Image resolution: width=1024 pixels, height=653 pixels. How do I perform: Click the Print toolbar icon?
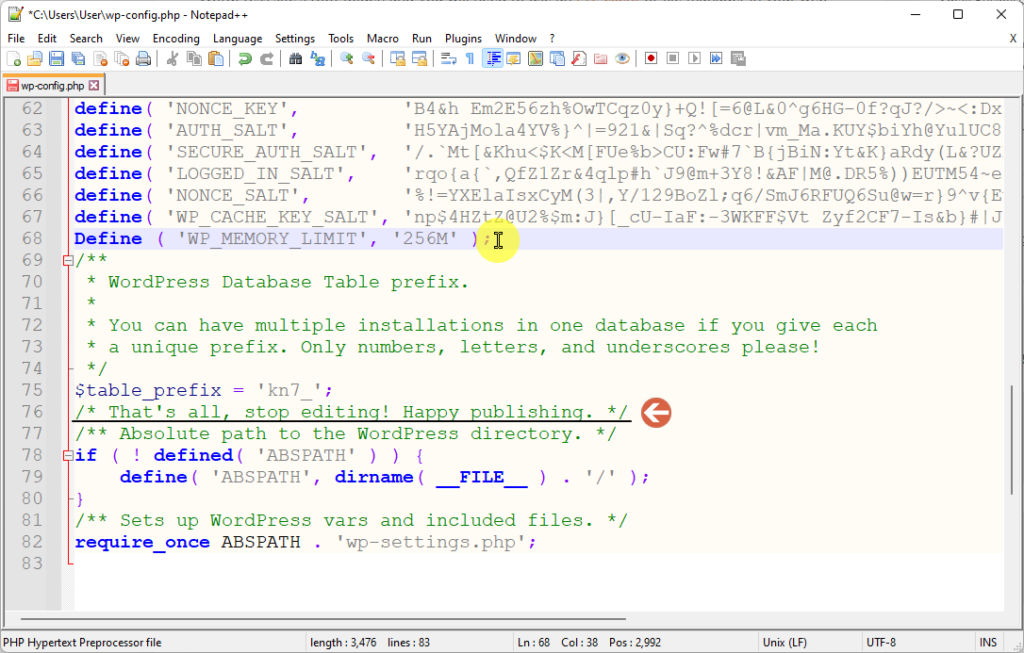point(144,59)
